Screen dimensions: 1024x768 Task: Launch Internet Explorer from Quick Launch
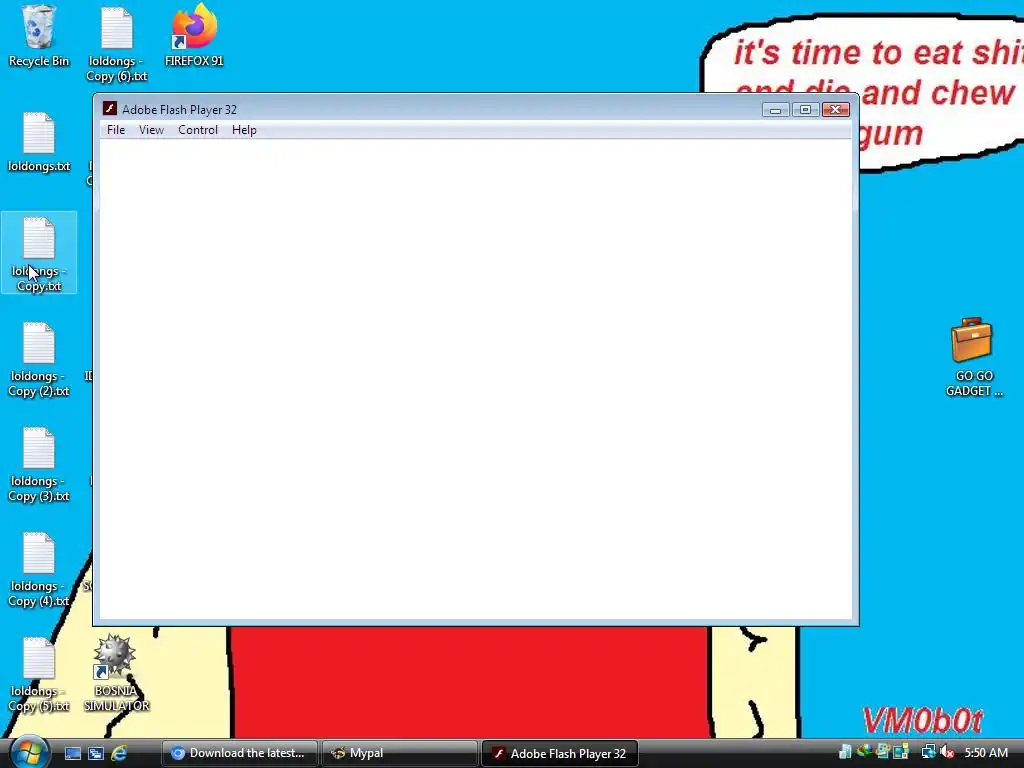coord(119,753)
